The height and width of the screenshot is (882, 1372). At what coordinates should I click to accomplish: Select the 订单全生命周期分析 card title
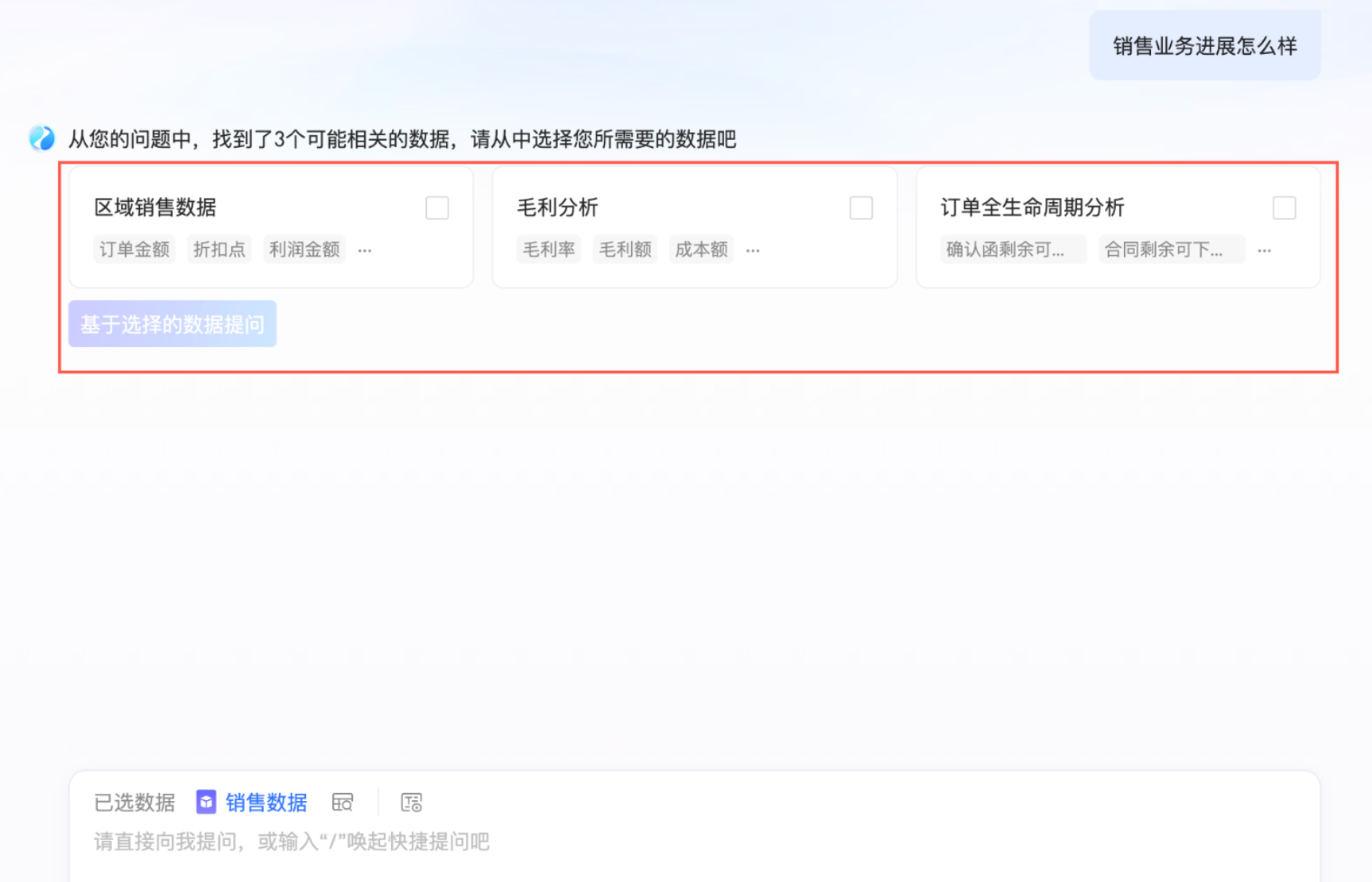tap(1032, 207)
